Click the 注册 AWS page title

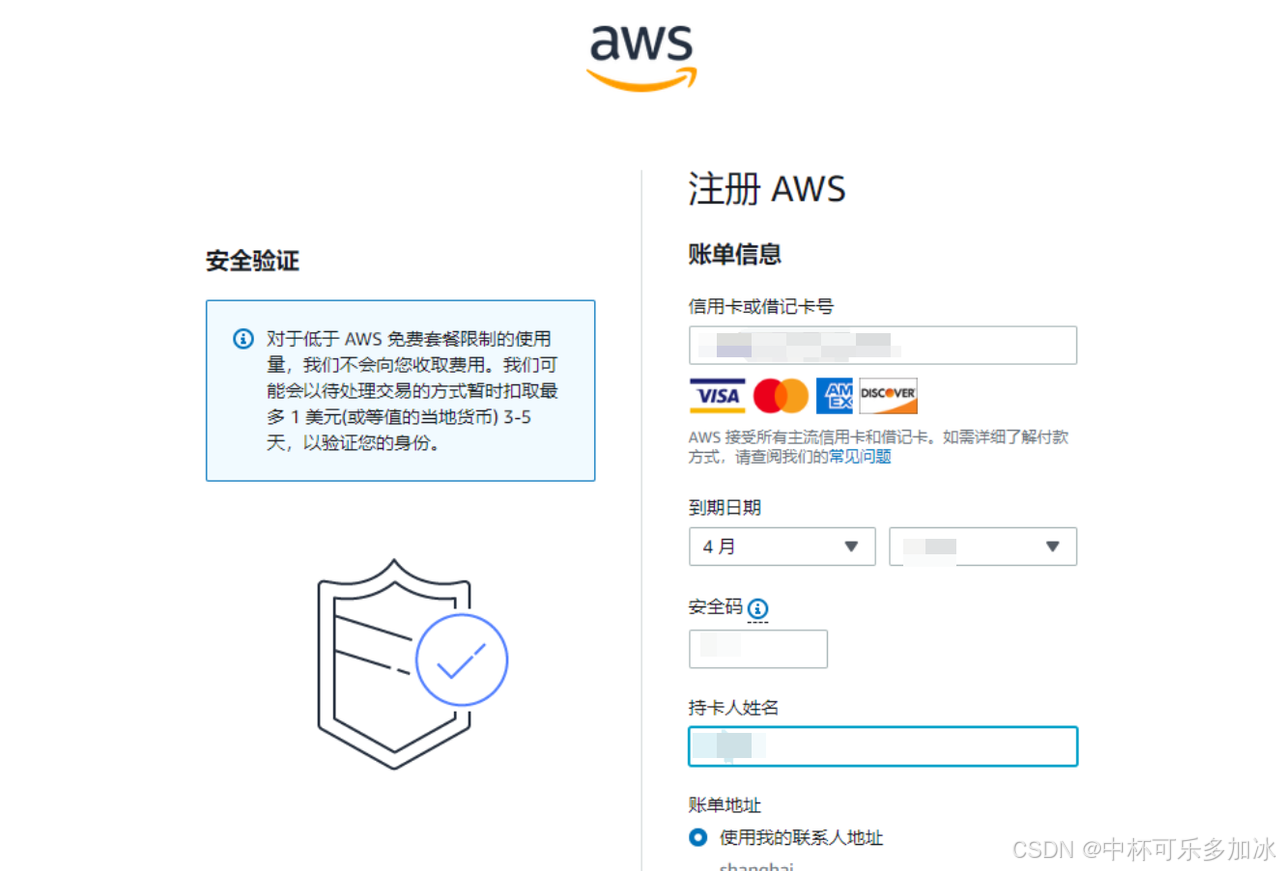767,189
